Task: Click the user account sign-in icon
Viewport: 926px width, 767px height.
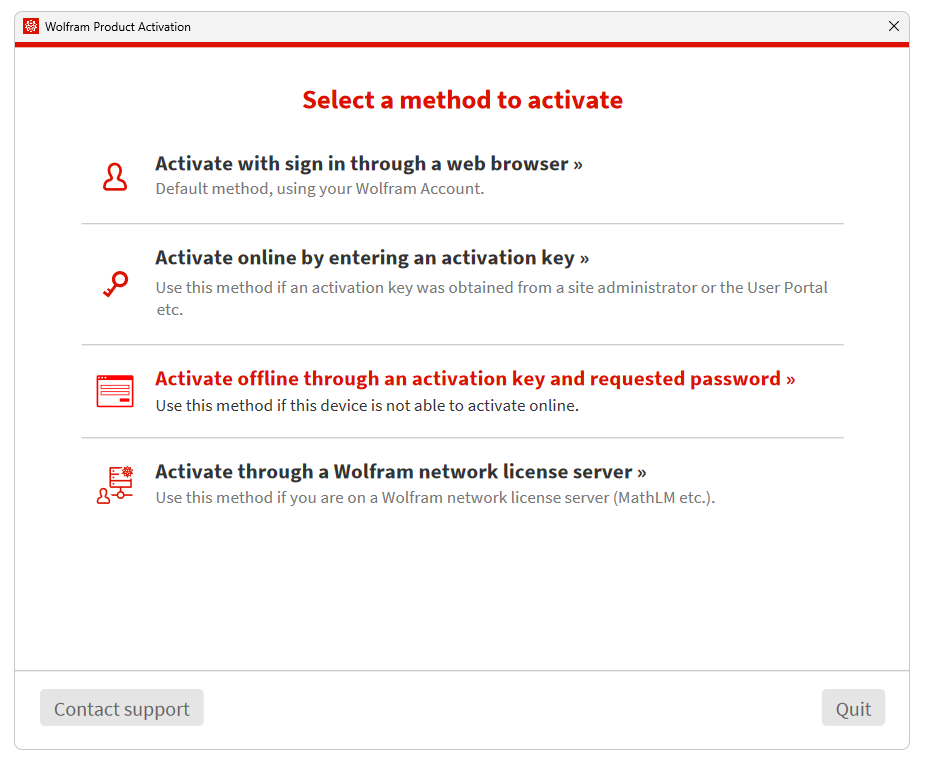Action: click(115, 177)
